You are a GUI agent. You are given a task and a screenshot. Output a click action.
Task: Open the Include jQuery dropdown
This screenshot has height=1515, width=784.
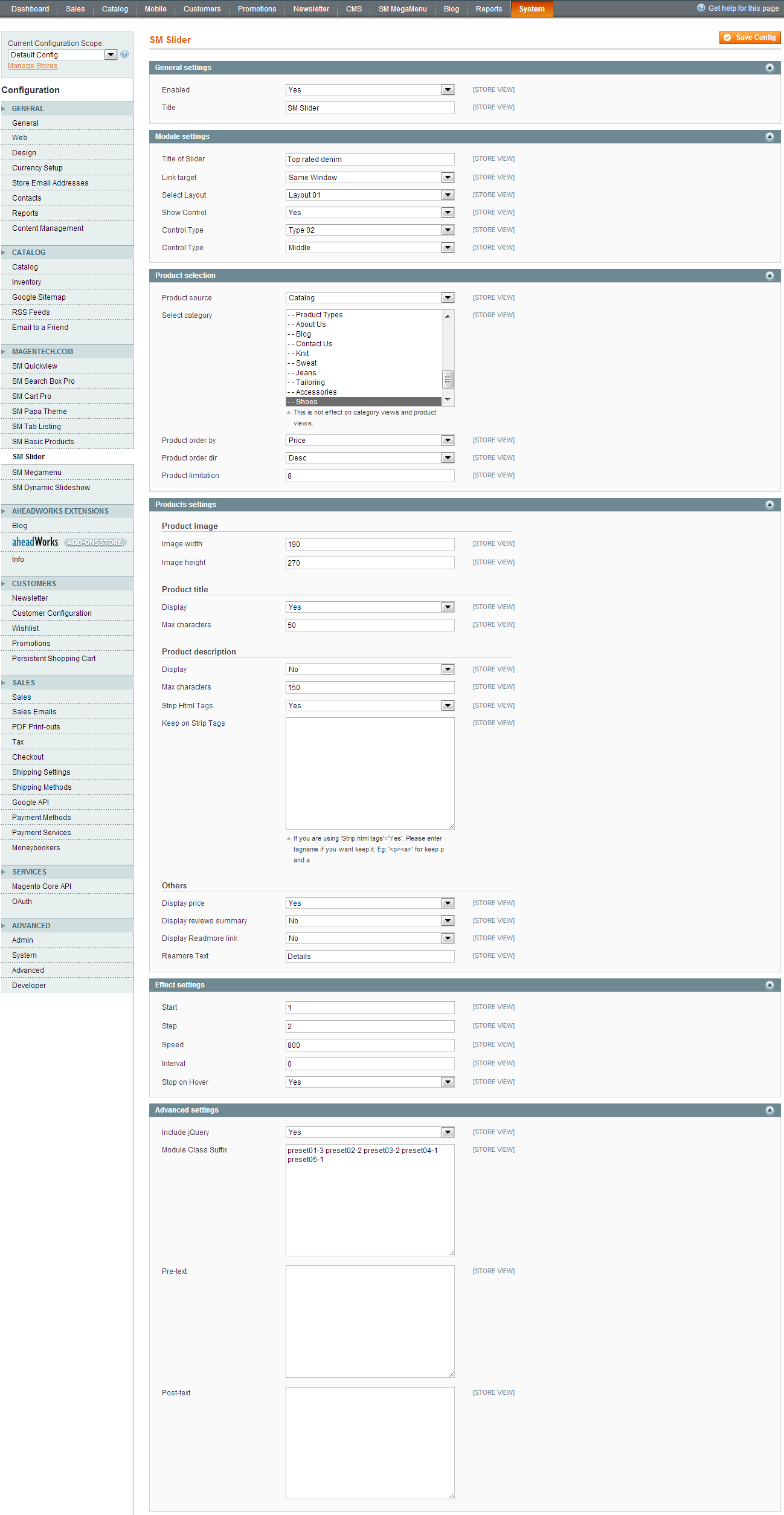click(x=370, y=1132)
